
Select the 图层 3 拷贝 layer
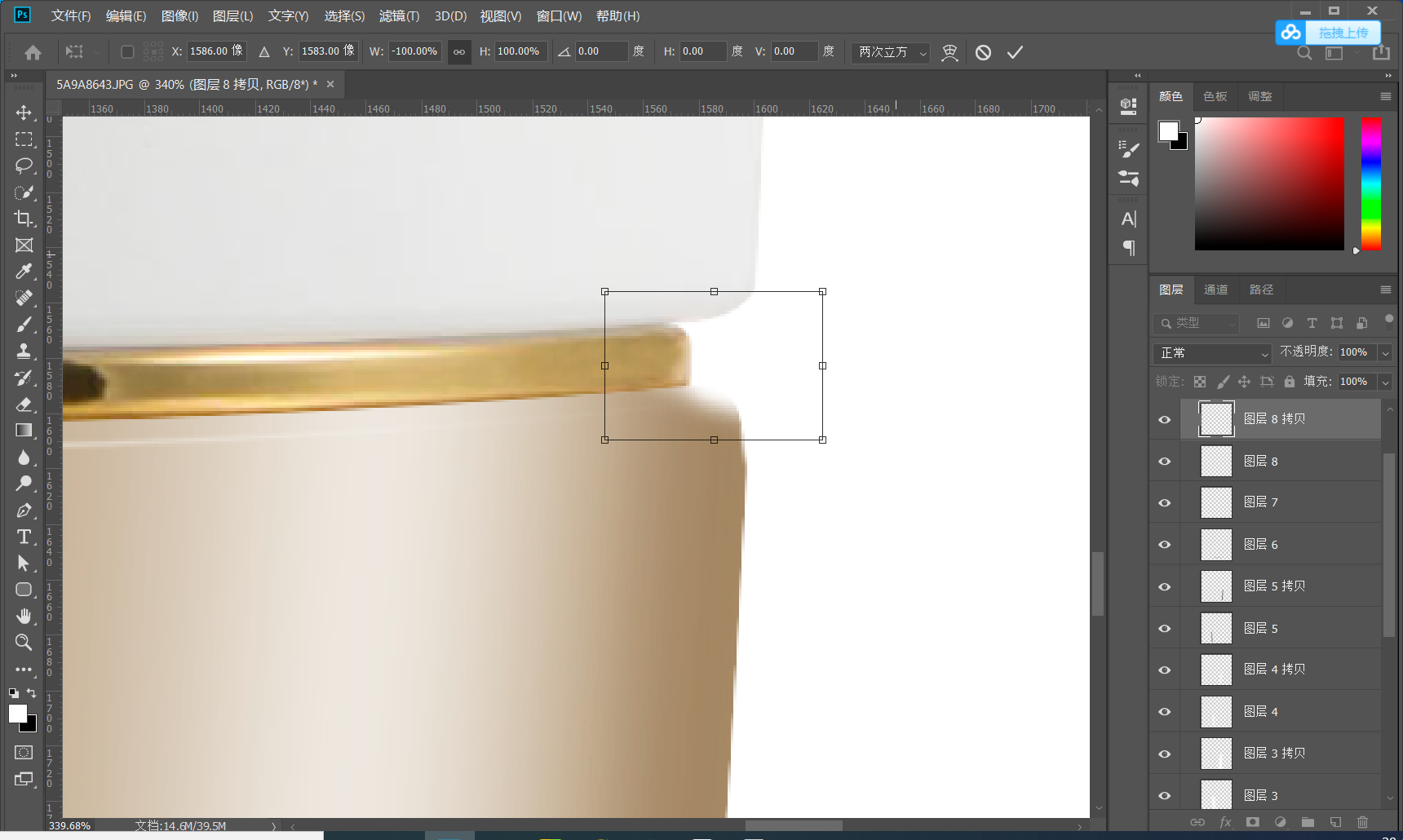coord(1280,754)
